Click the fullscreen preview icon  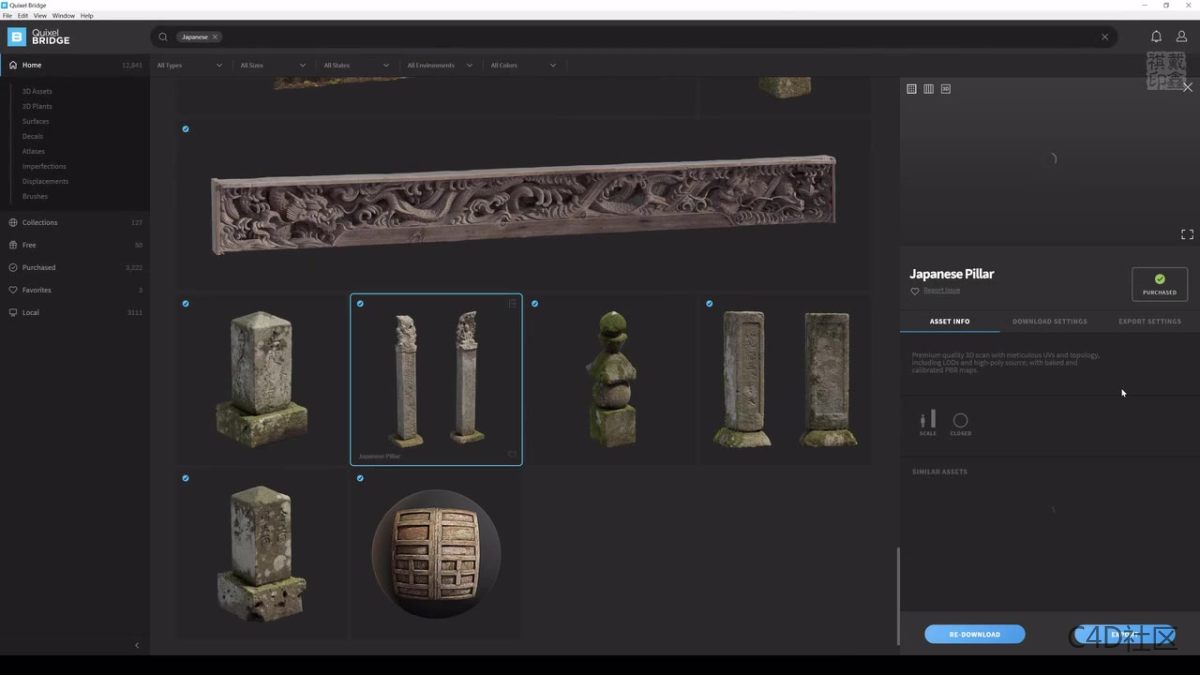[x=1187, y=234]
